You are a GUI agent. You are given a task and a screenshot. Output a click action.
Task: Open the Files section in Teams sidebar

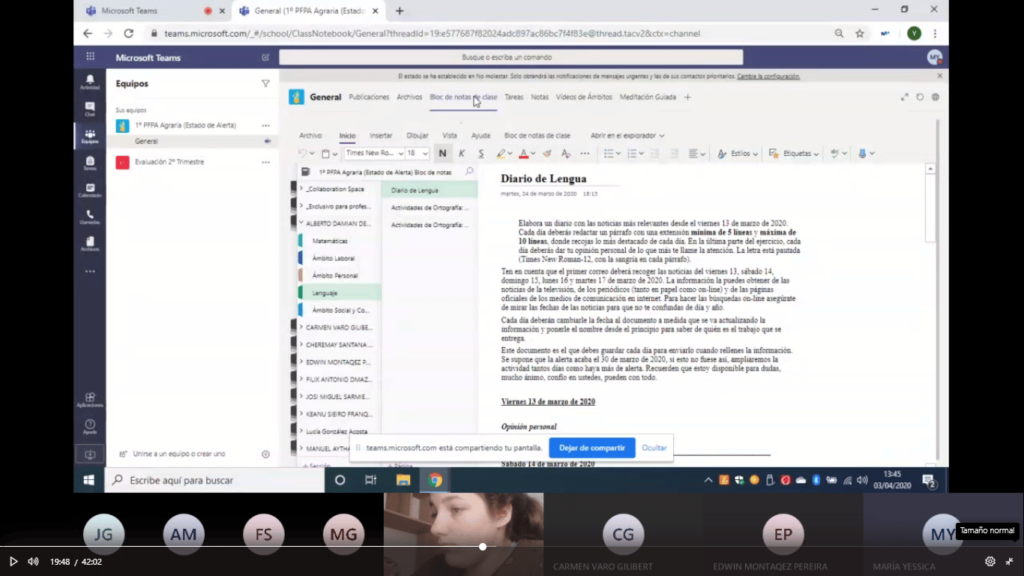point(89,244)
